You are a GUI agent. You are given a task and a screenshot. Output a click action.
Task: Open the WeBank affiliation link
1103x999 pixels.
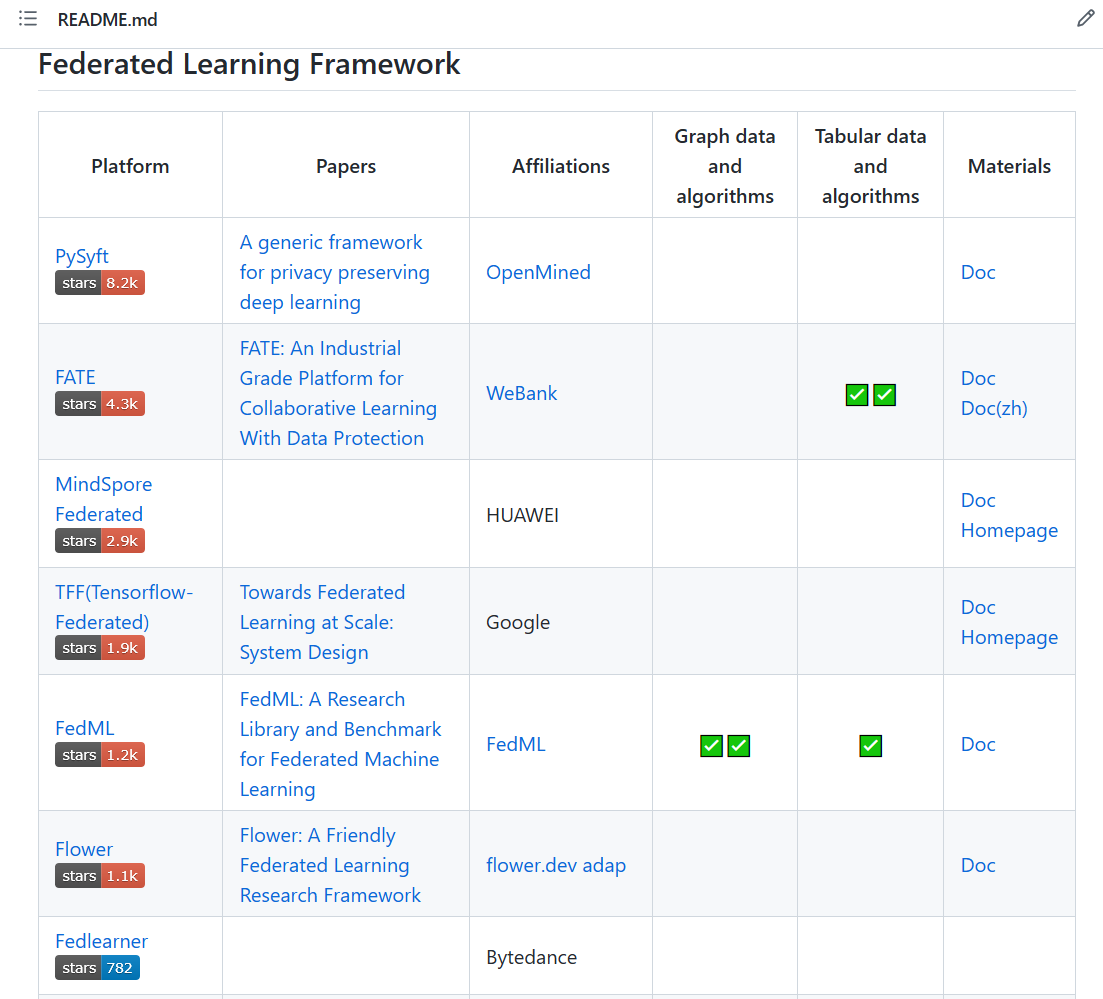coord(521,393)
